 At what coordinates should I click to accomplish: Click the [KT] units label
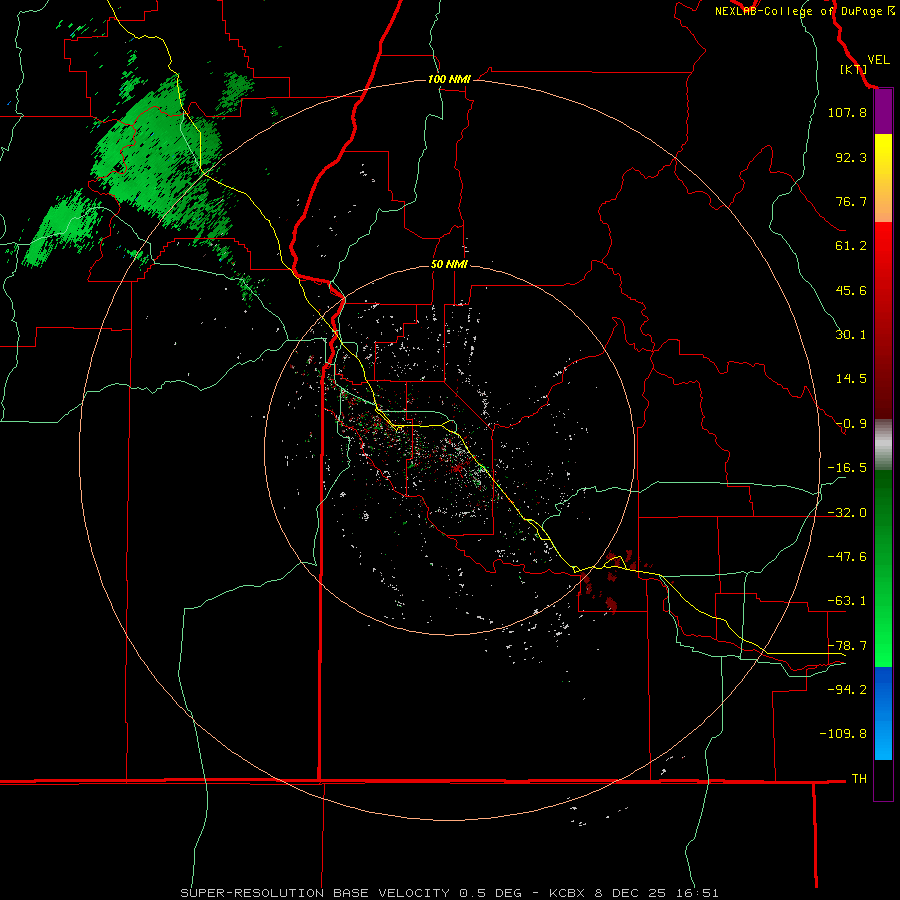tap(853, 69)
